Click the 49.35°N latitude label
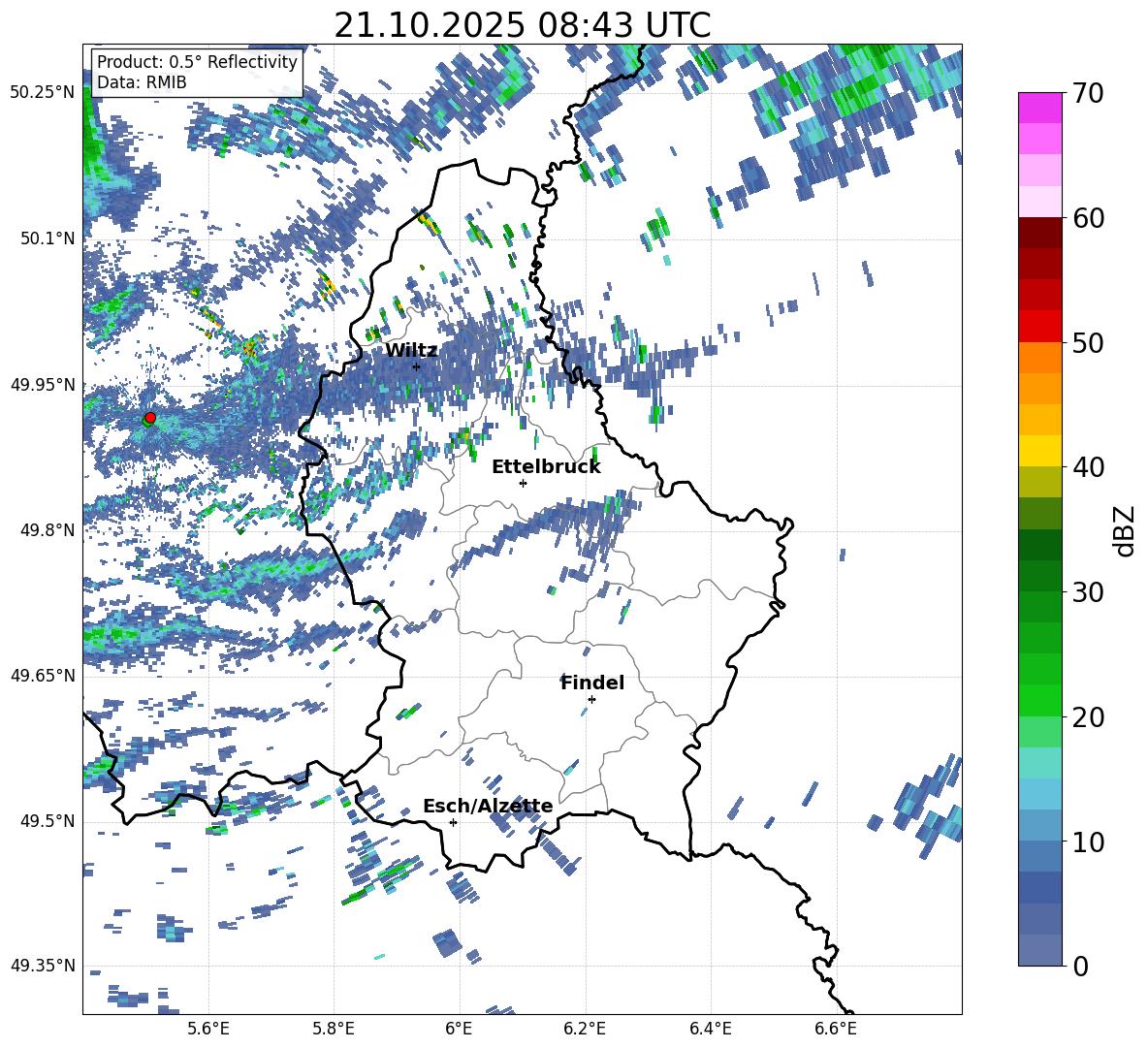The image size is (1148, 1048). [x=43, y=966]
